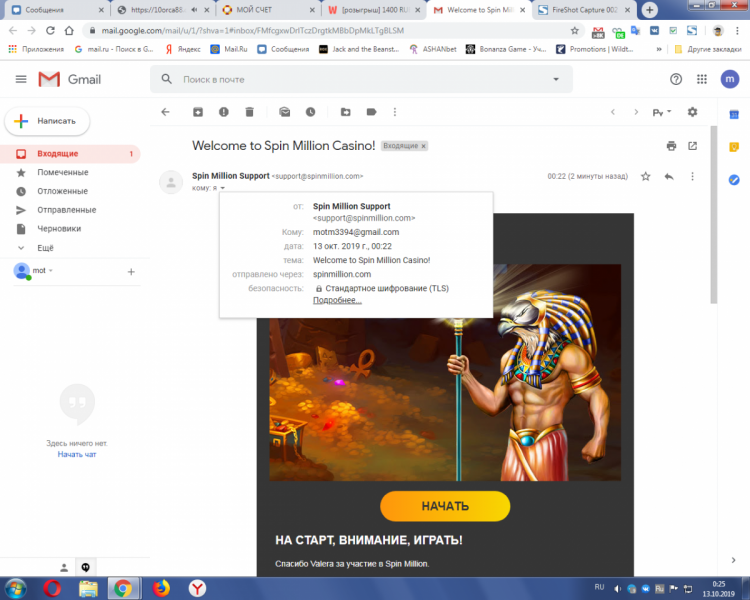This screenshot has height=600, width=750.
Task: Click the email page vertical scrollbar
Action: pyautogui.click(x=714, y=215)
